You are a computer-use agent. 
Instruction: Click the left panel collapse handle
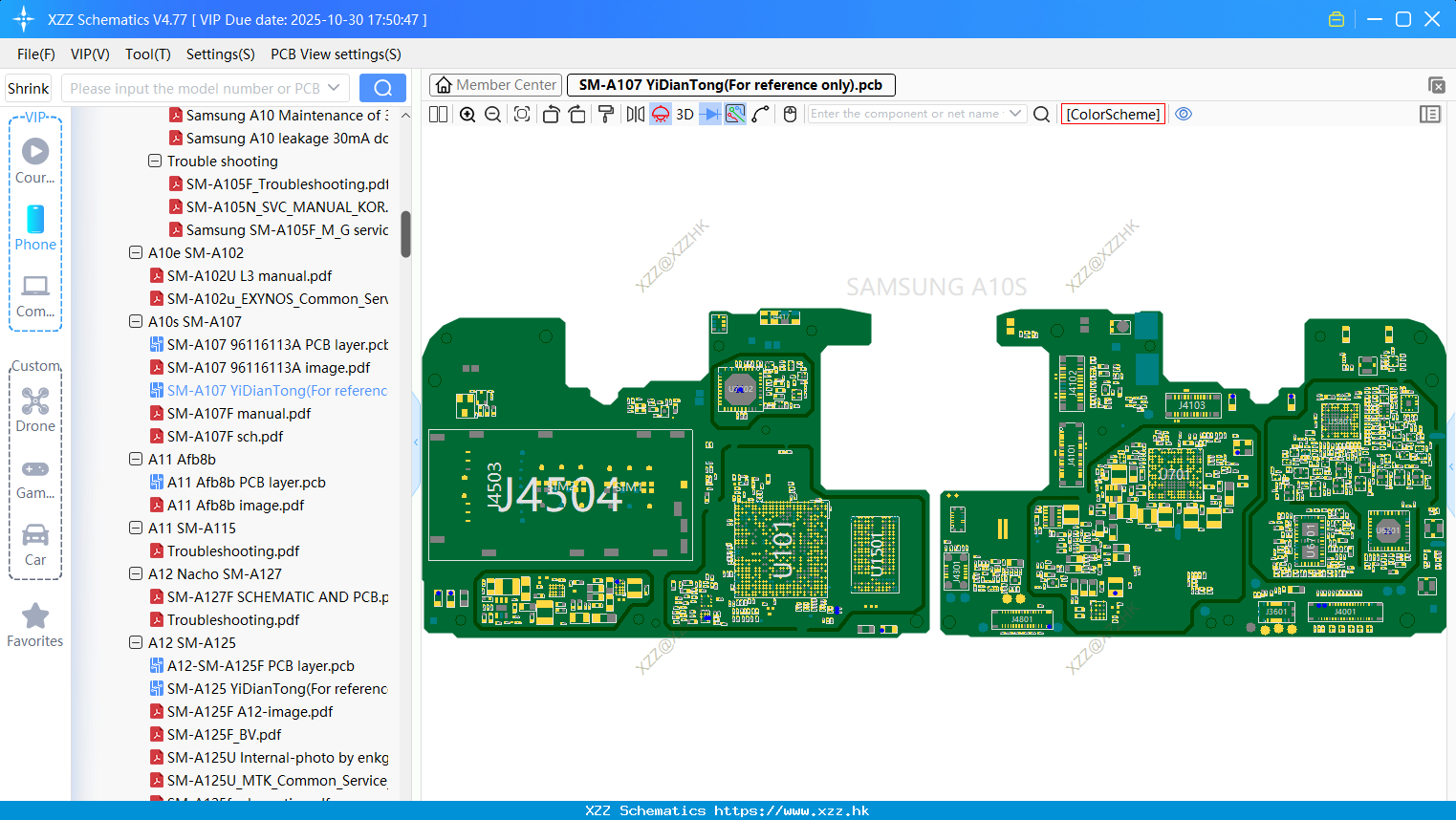(416, 442)
